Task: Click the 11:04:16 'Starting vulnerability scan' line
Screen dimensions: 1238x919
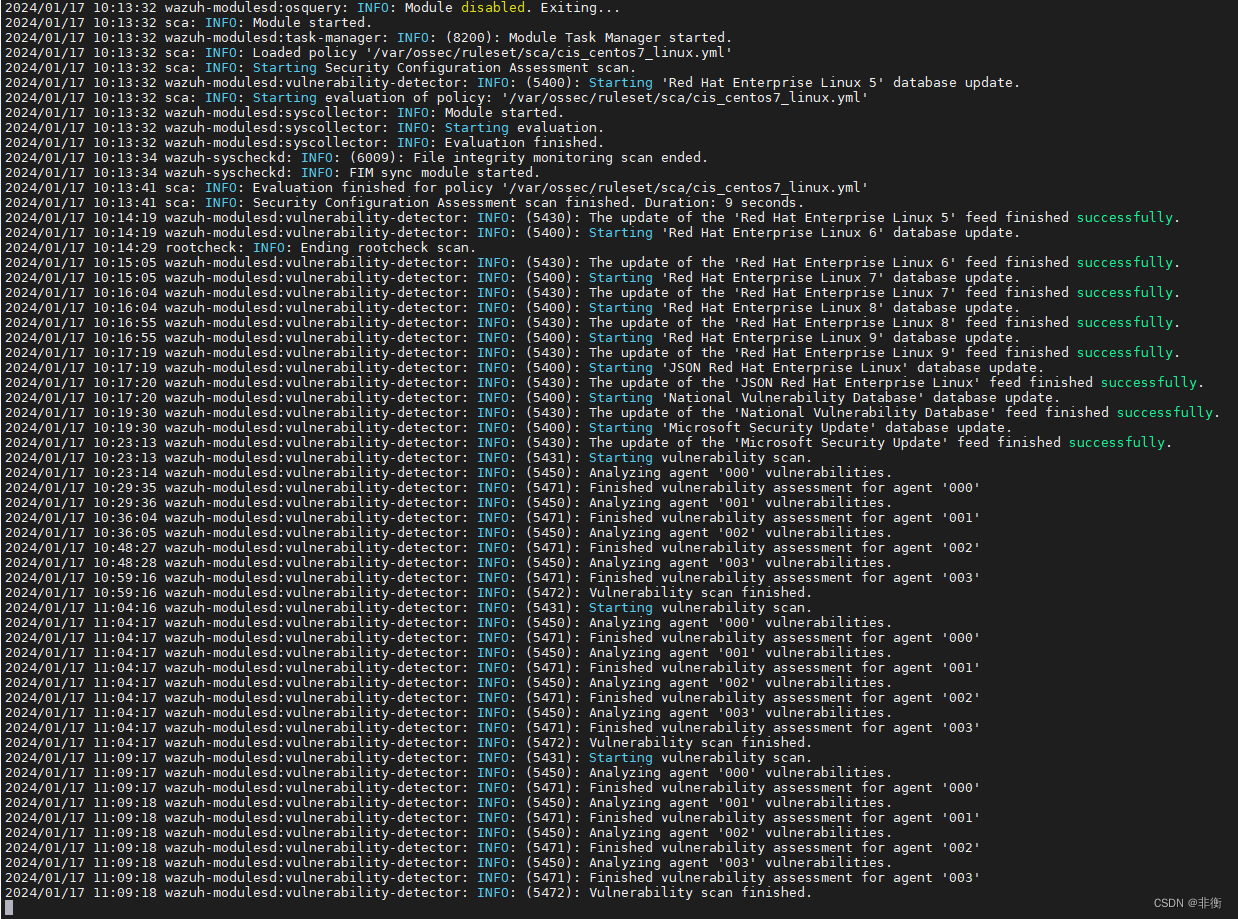Action: pos(408,608)
